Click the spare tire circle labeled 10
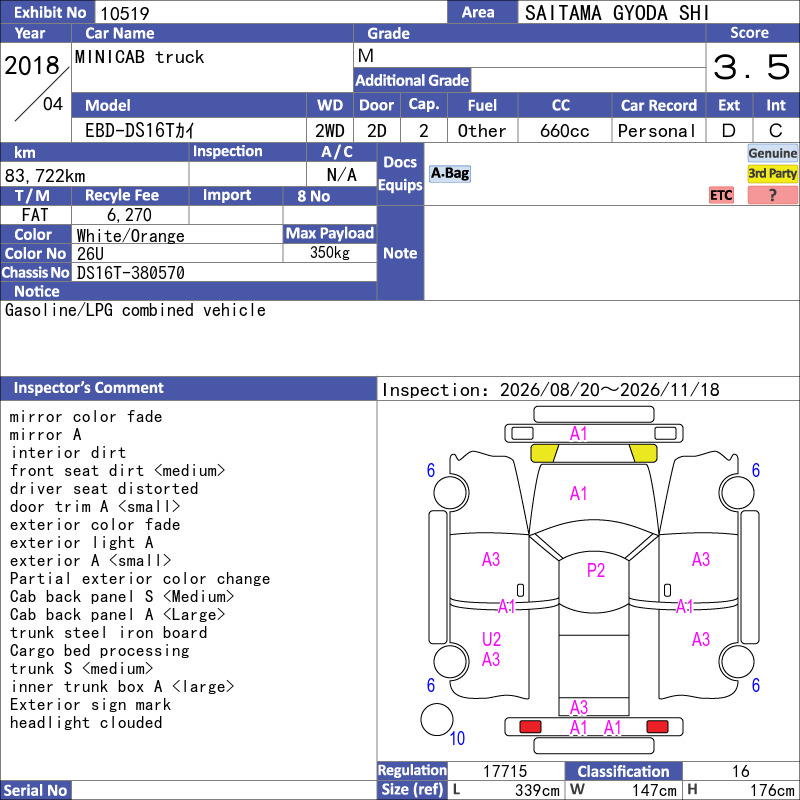The height and width of the screenshot is (800, 800). click(x=437, y=719)
